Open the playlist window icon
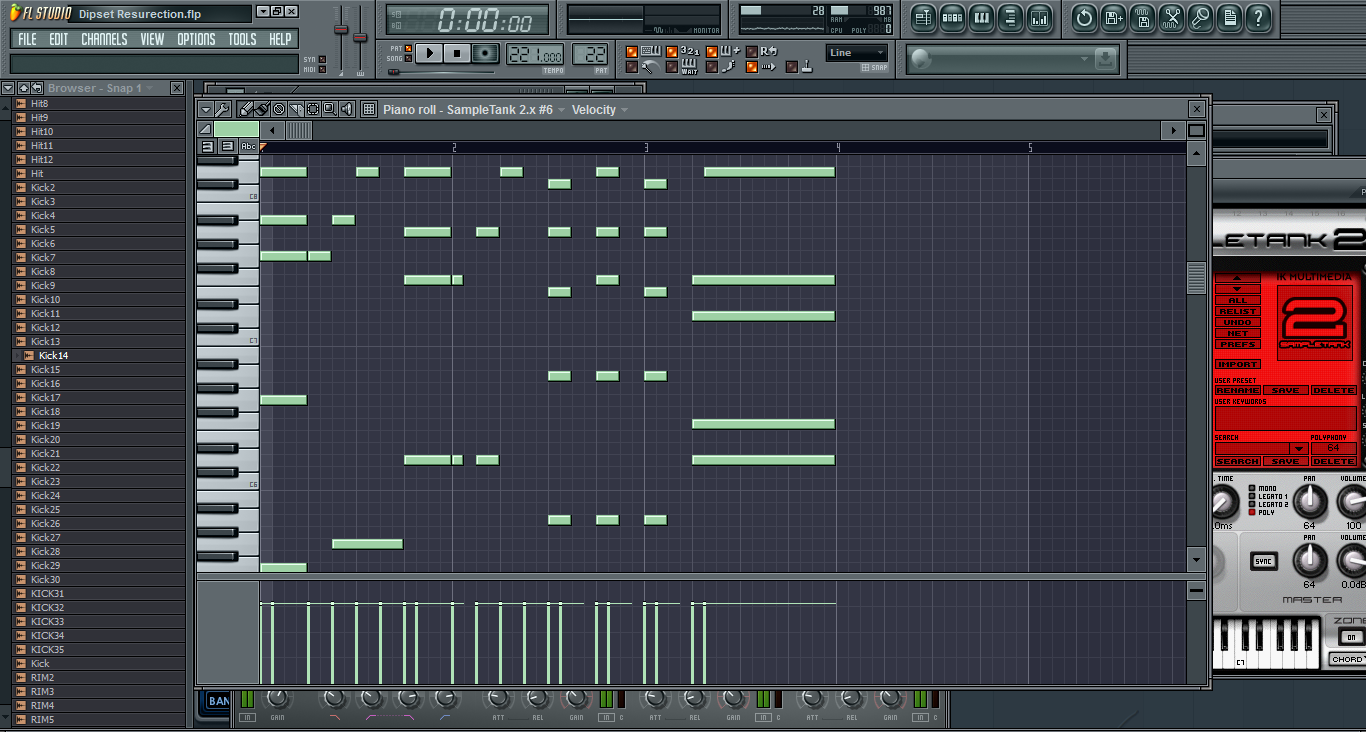This screenshot has height=732, width=1366. point(923,18)
